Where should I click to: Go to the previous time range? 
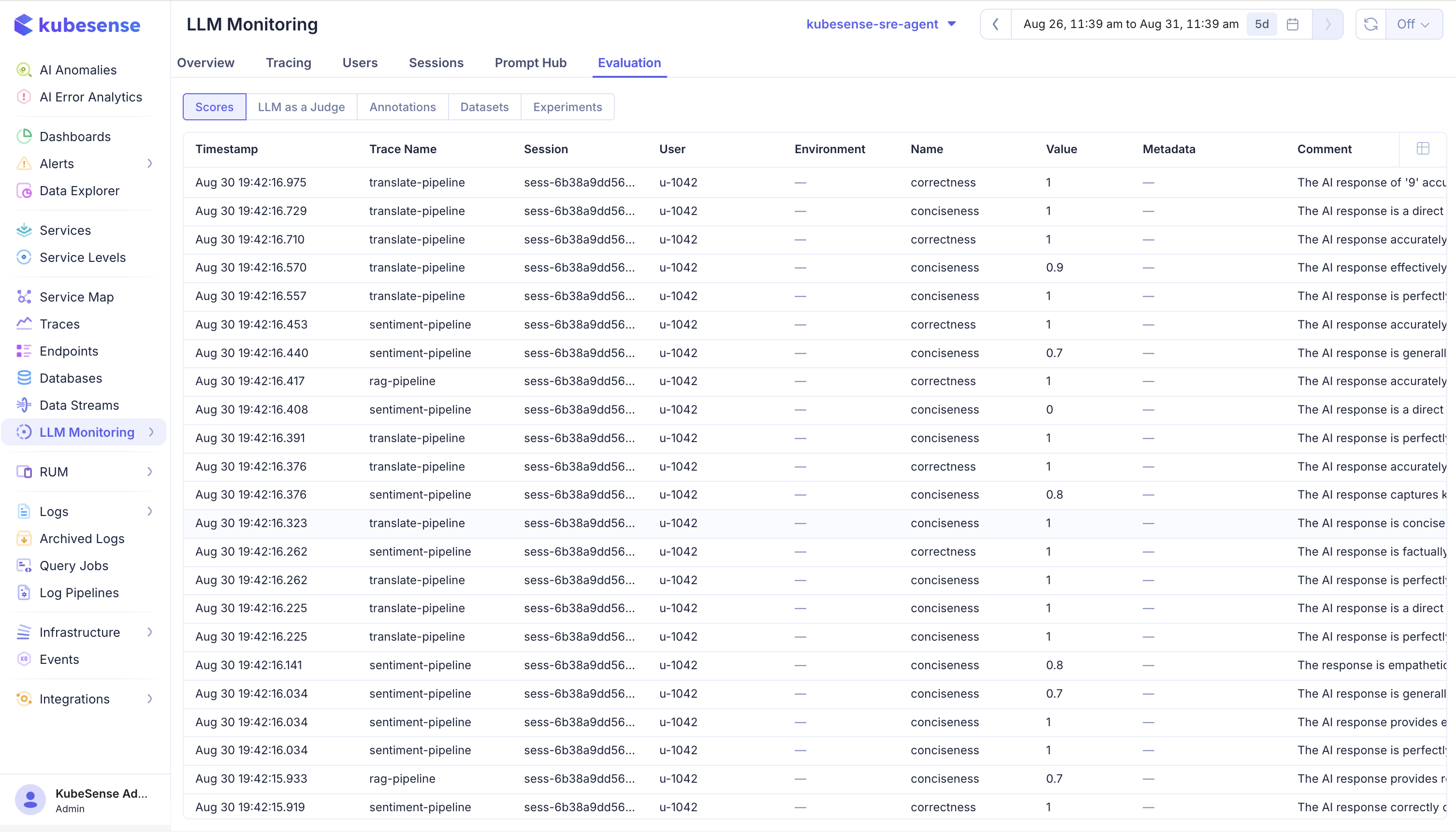996,24
